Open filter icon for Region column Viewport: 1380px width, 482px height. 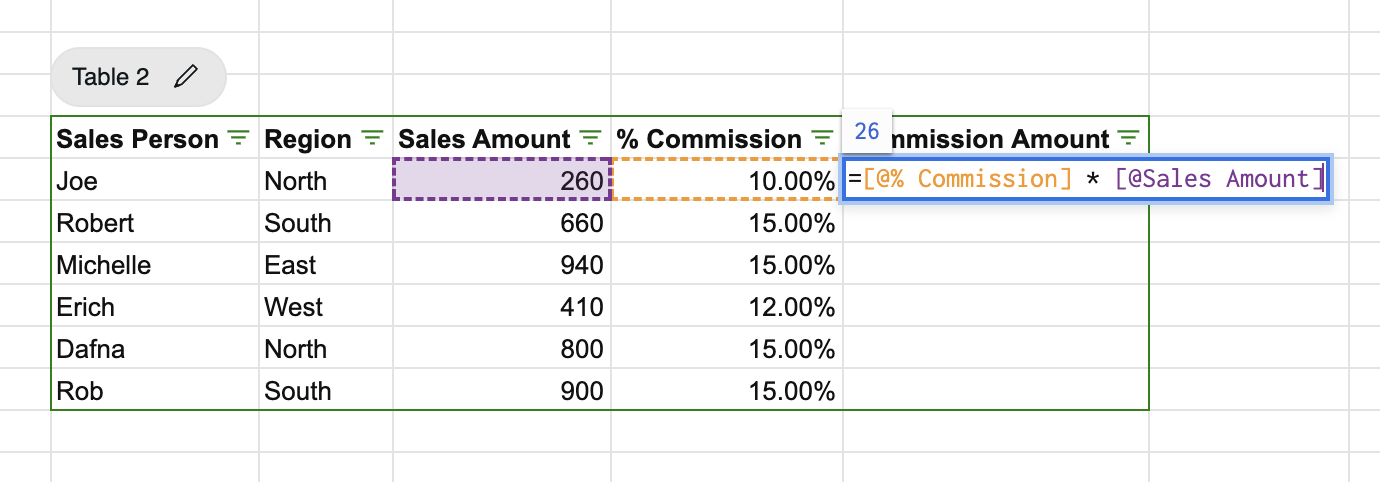click(x=371, y=138)
